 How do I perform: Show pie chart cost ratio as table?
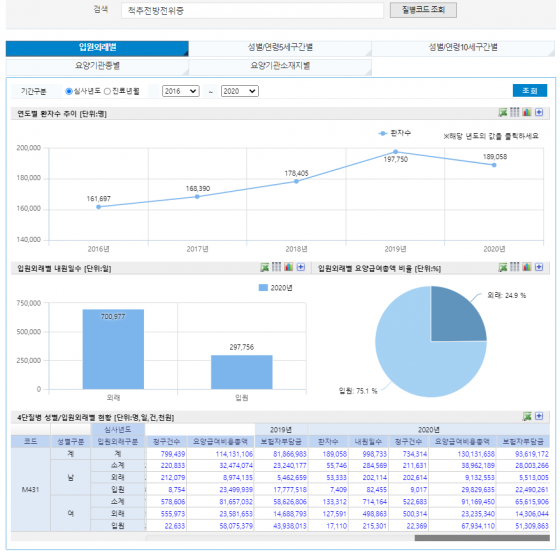[x=514, y=267]
